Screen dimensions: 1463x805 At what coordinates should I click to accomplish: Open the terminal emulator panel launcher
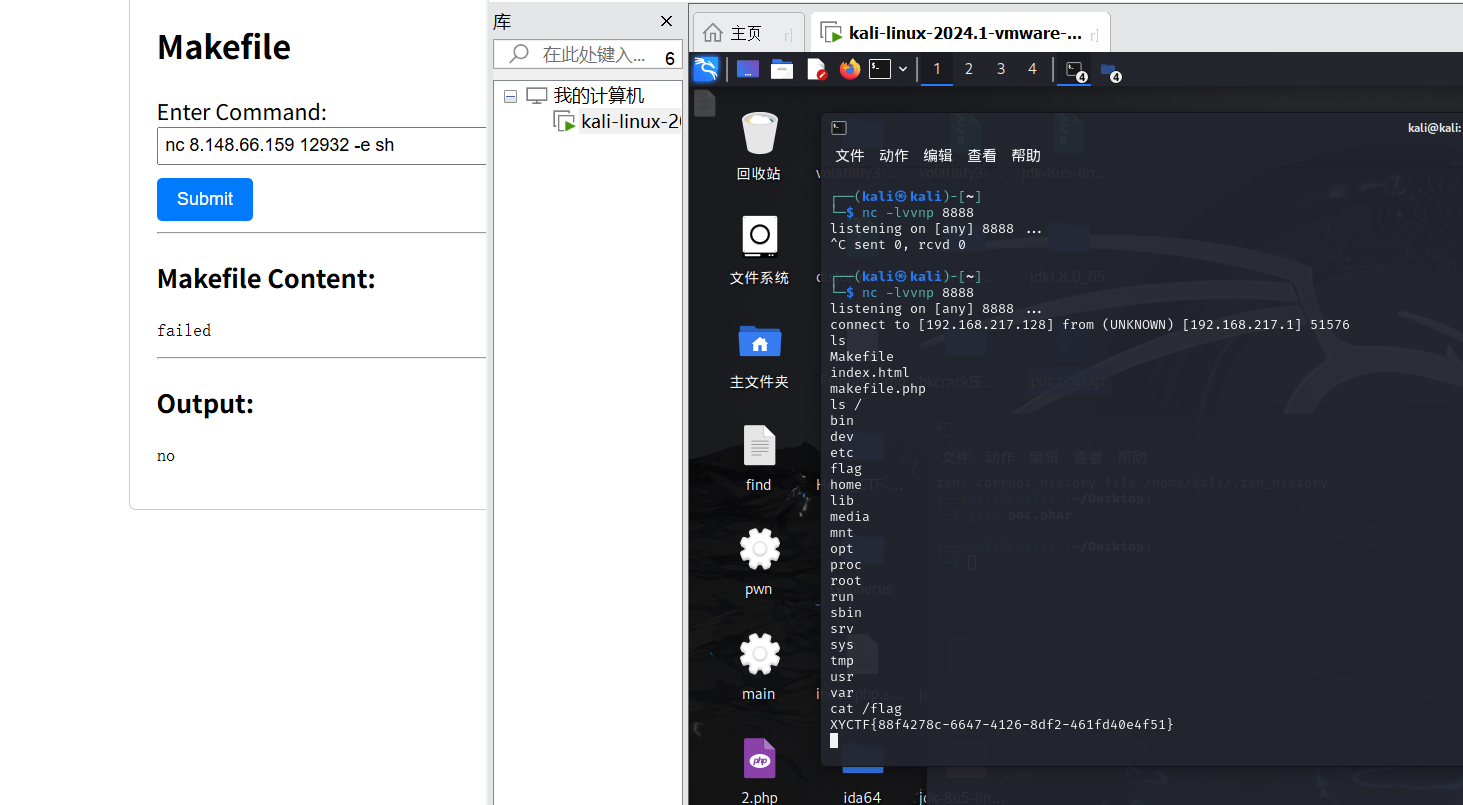coord(879,69)
